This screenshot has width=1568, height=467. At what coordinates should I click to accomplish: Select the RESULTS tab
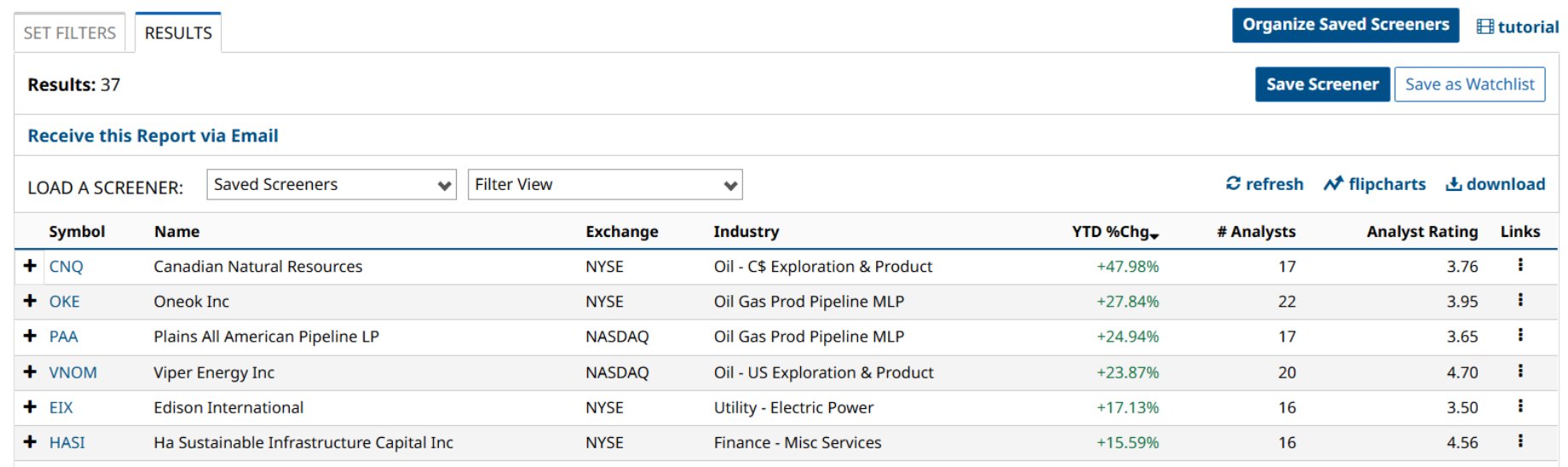click(178, 33)
